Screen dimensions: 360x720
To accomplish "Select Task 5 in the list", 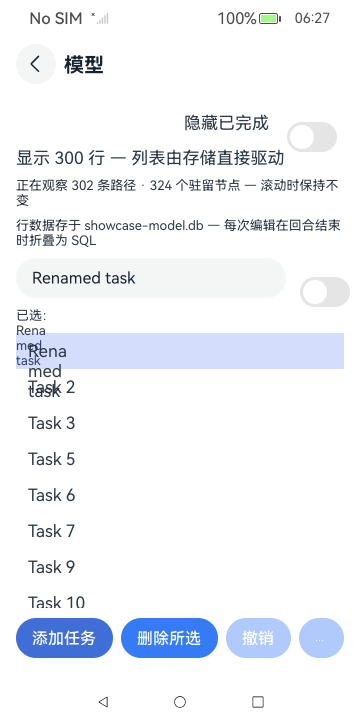I will click(x=180, y=459).
